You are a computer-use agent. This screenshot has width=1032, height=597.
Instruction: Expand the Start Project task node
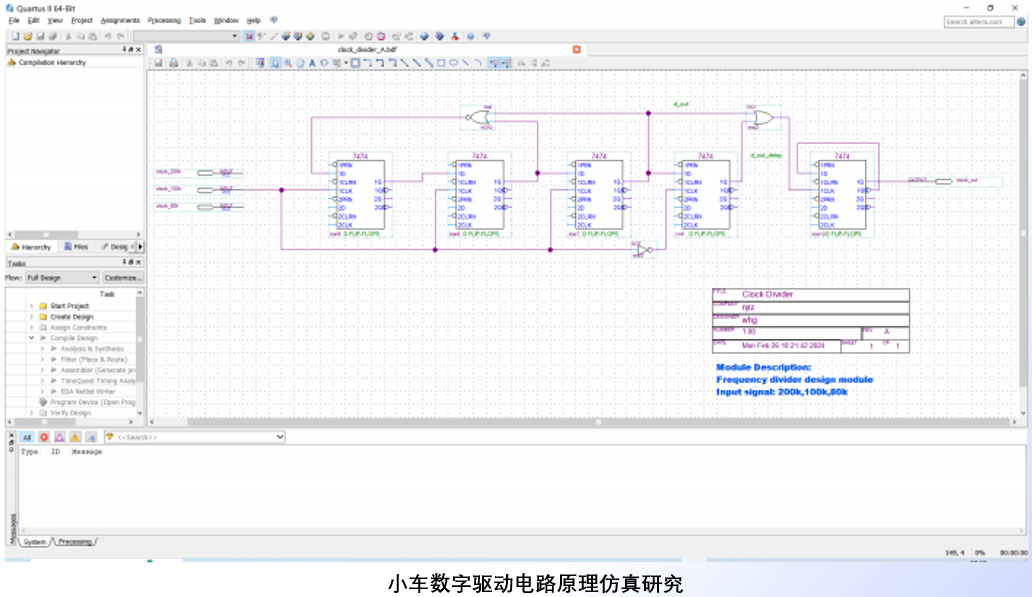31,306
